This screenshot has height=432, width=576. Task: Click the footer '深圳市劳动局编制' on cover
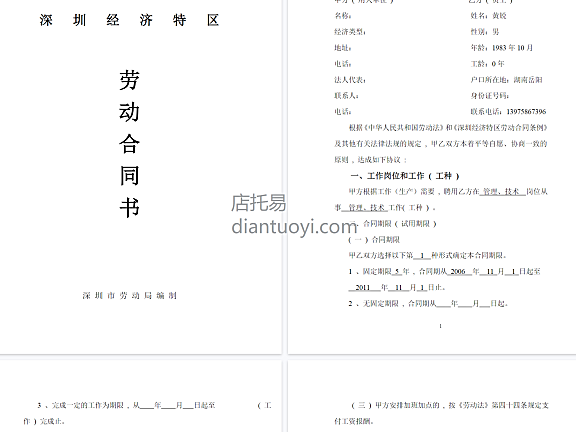pos(130,295)
